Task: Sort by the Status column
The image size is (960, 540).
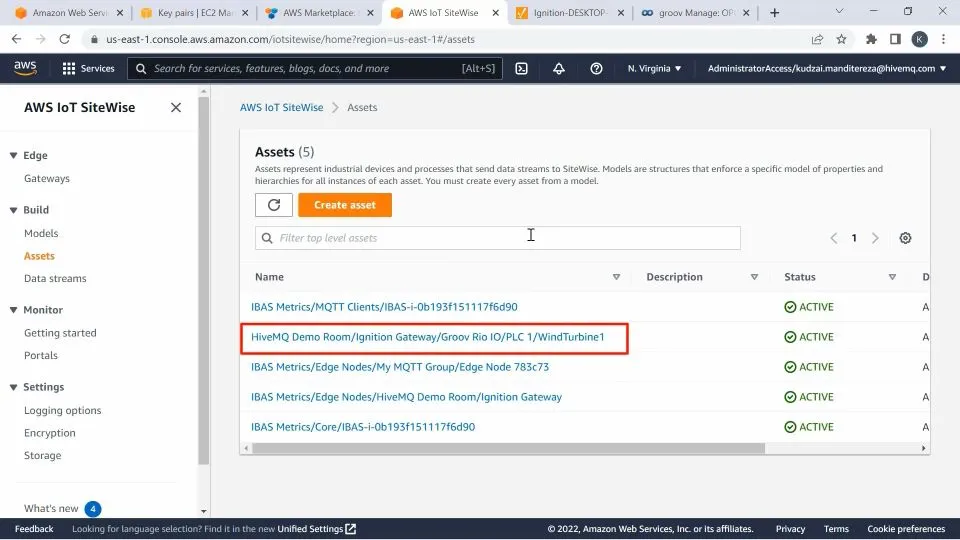Action: [892, 277]
